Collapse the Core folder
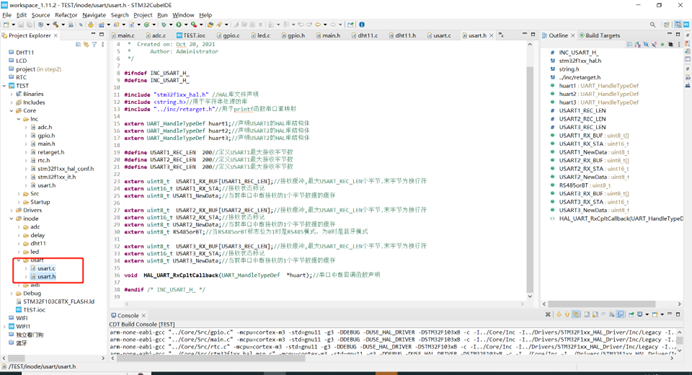 [12, 111]
